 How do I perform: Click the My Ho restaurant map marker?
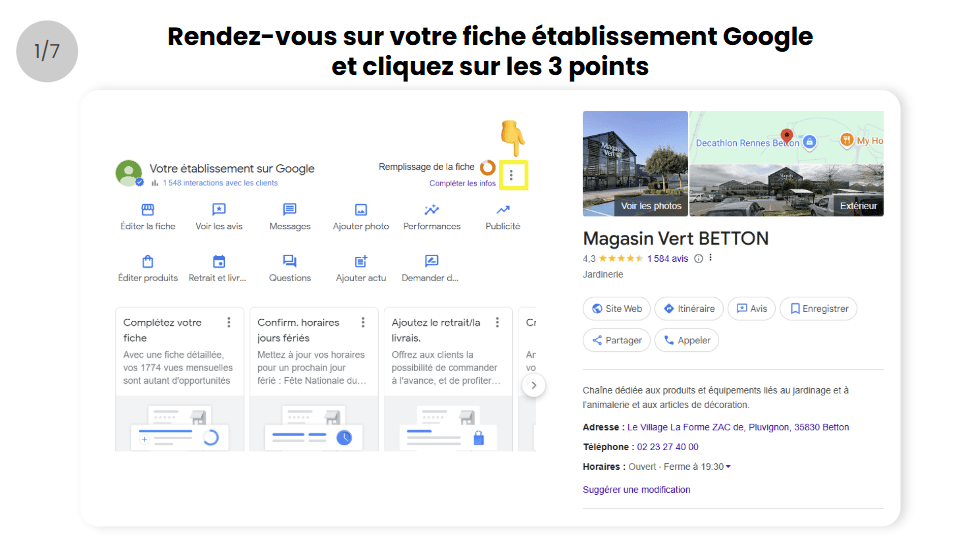pos(846,140)
